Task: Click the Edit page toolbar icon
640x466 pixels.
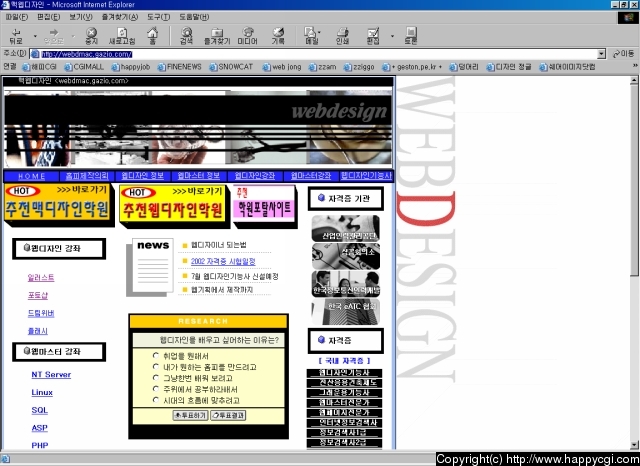Action: 373,36
